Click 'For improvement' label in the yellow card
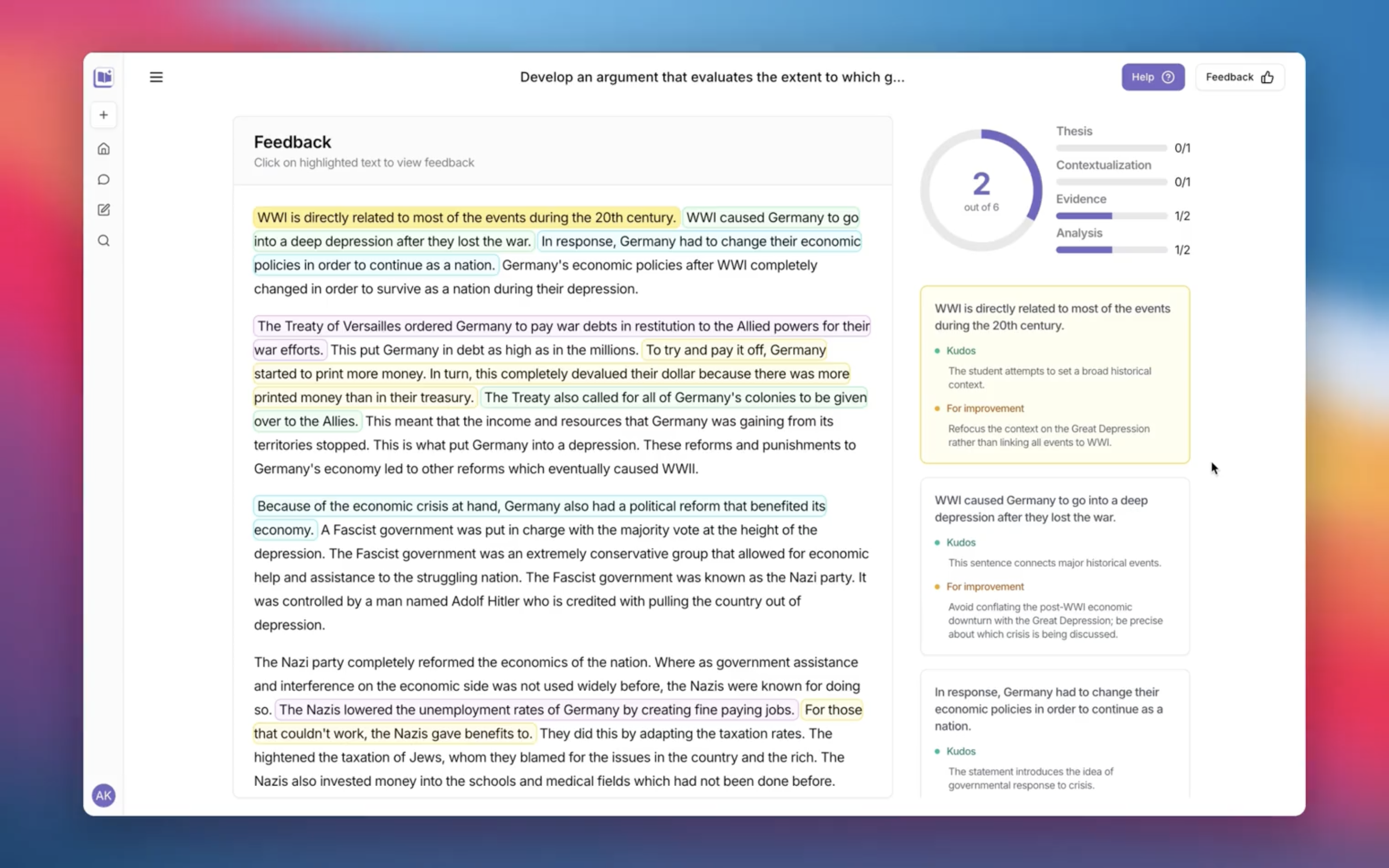Viewport: 1389px width, 868px height. coord(984,408)
